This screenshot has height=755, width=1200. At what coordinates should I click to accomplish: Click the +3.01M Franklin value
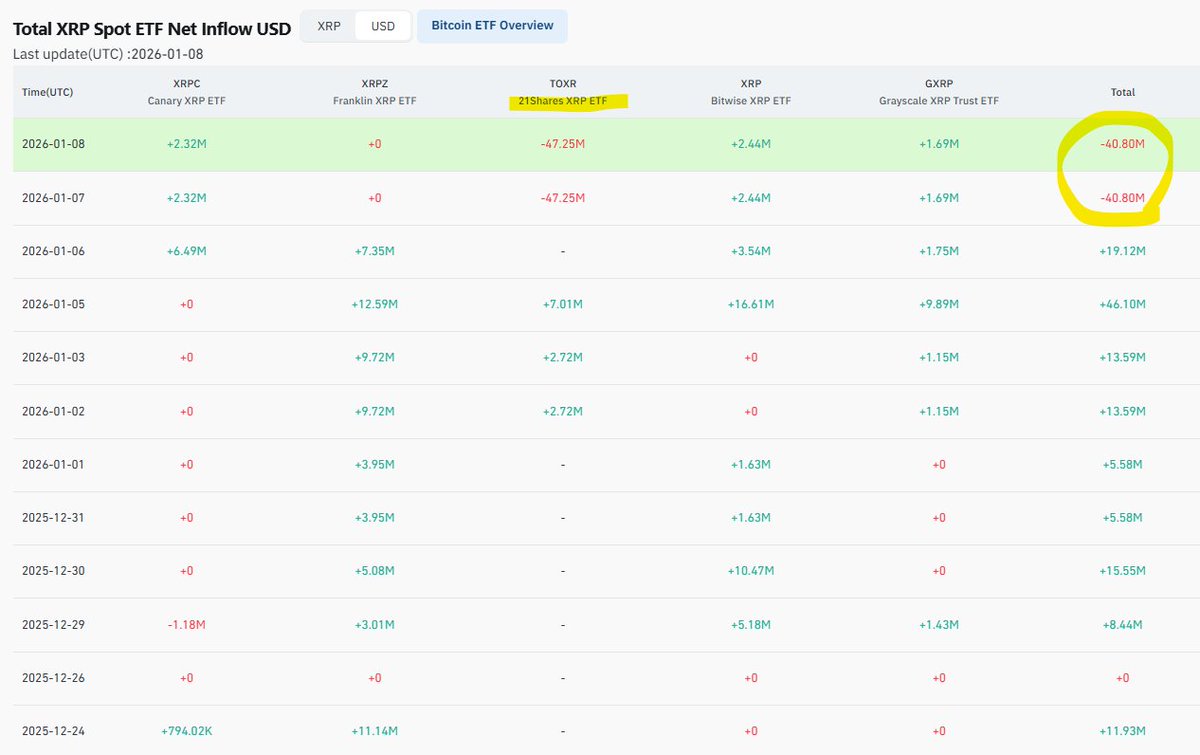[x=374, y=624]
